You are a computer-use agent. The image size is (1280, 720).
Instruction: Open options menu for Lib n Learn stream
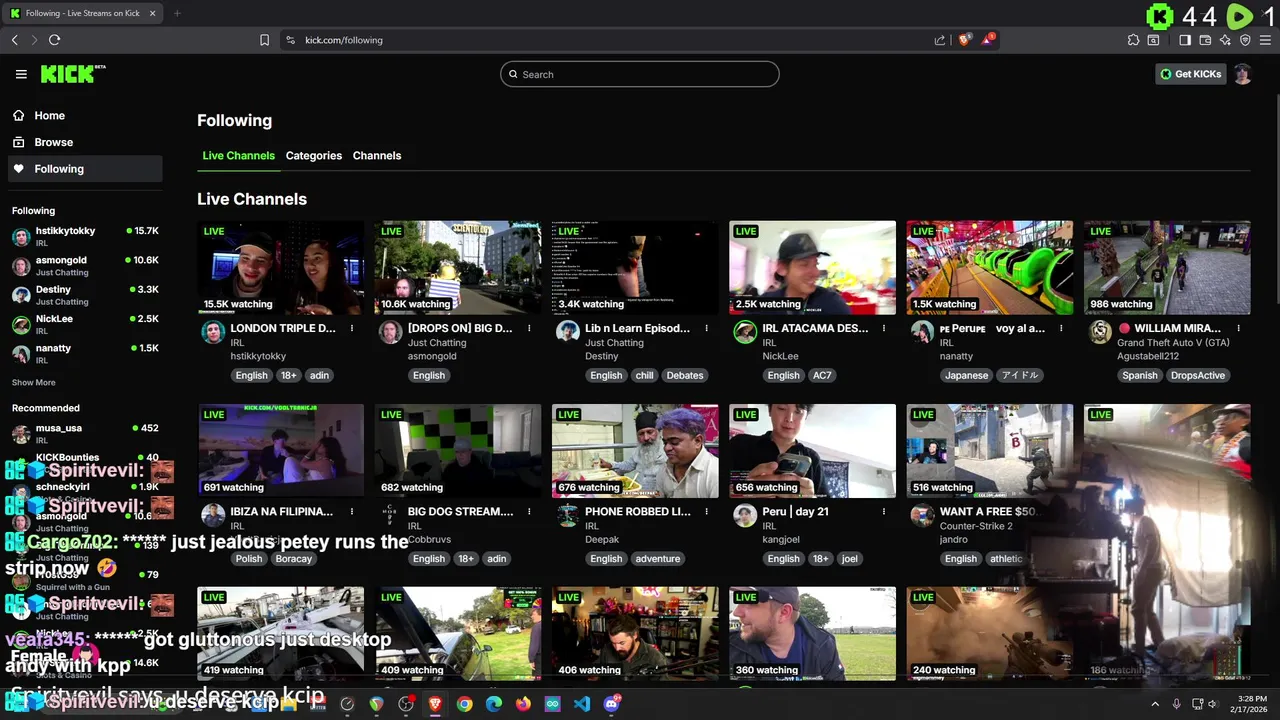point(706,328)
